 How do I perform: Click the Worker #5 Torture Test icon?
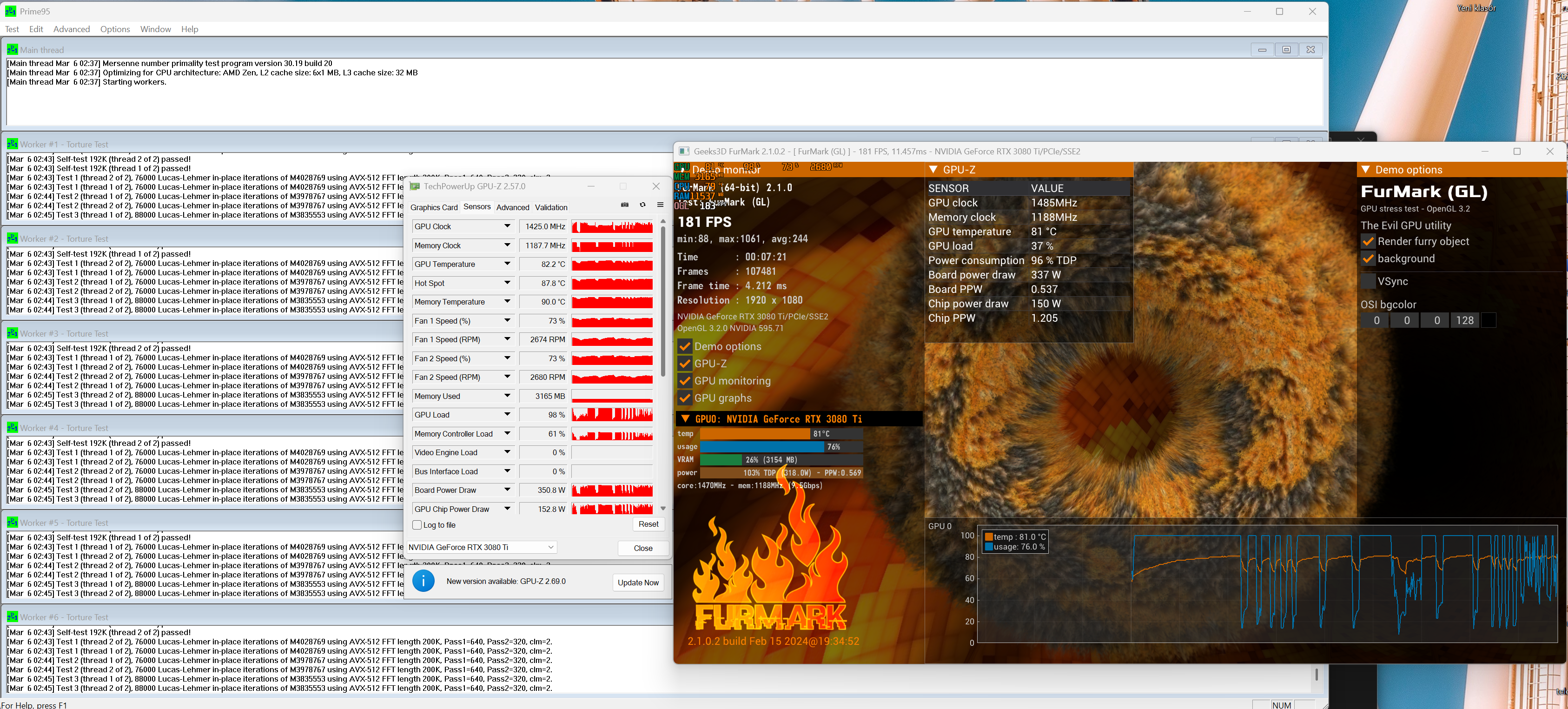tap(12, 522)
